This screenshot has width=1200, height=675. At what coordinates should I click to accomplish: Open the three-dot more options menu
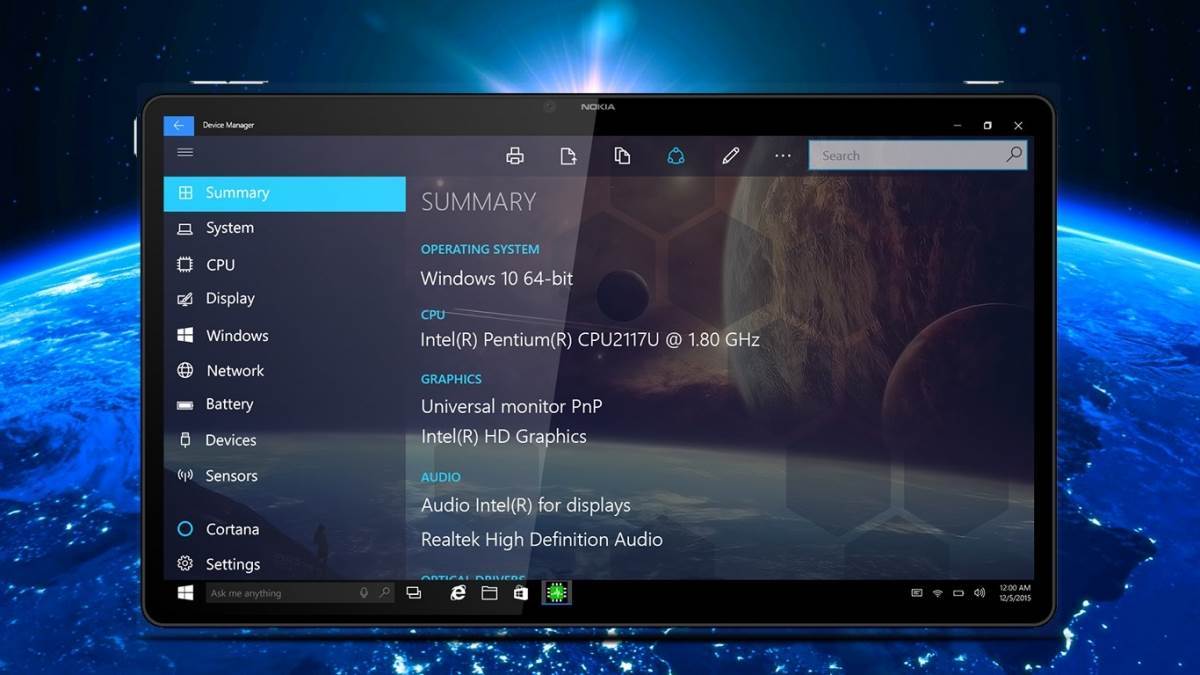[783, 156]
